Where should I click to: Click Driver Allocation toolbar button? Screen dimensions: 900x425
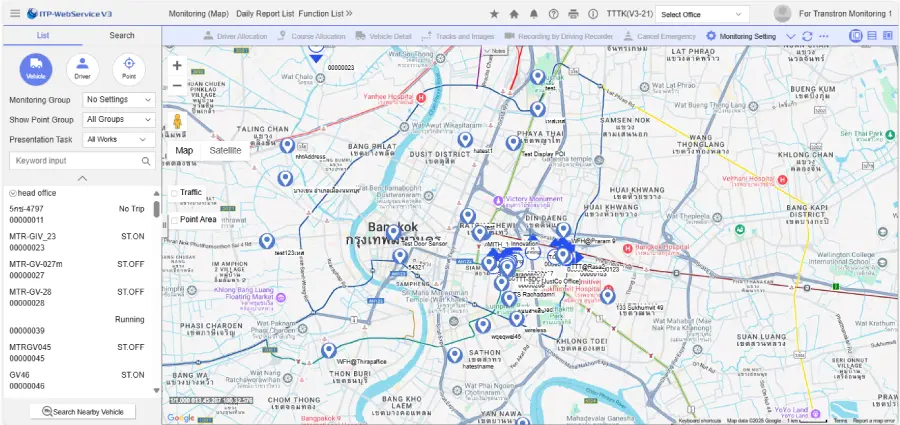[x=235, y=36]
